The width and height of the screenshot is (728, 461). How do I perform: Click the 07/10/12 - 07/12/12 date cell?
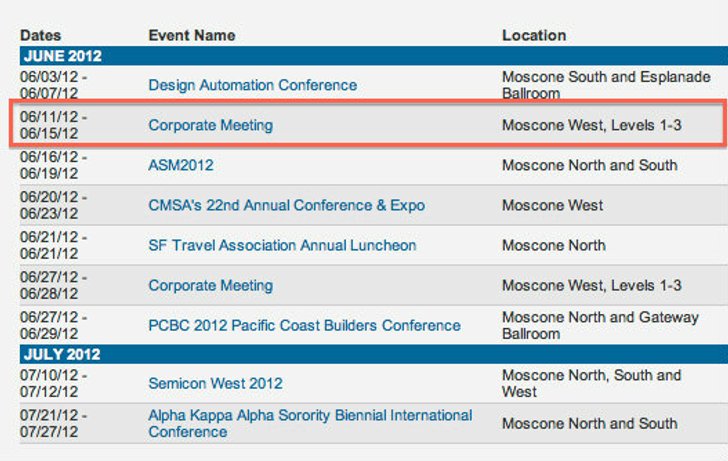point(54,383)
